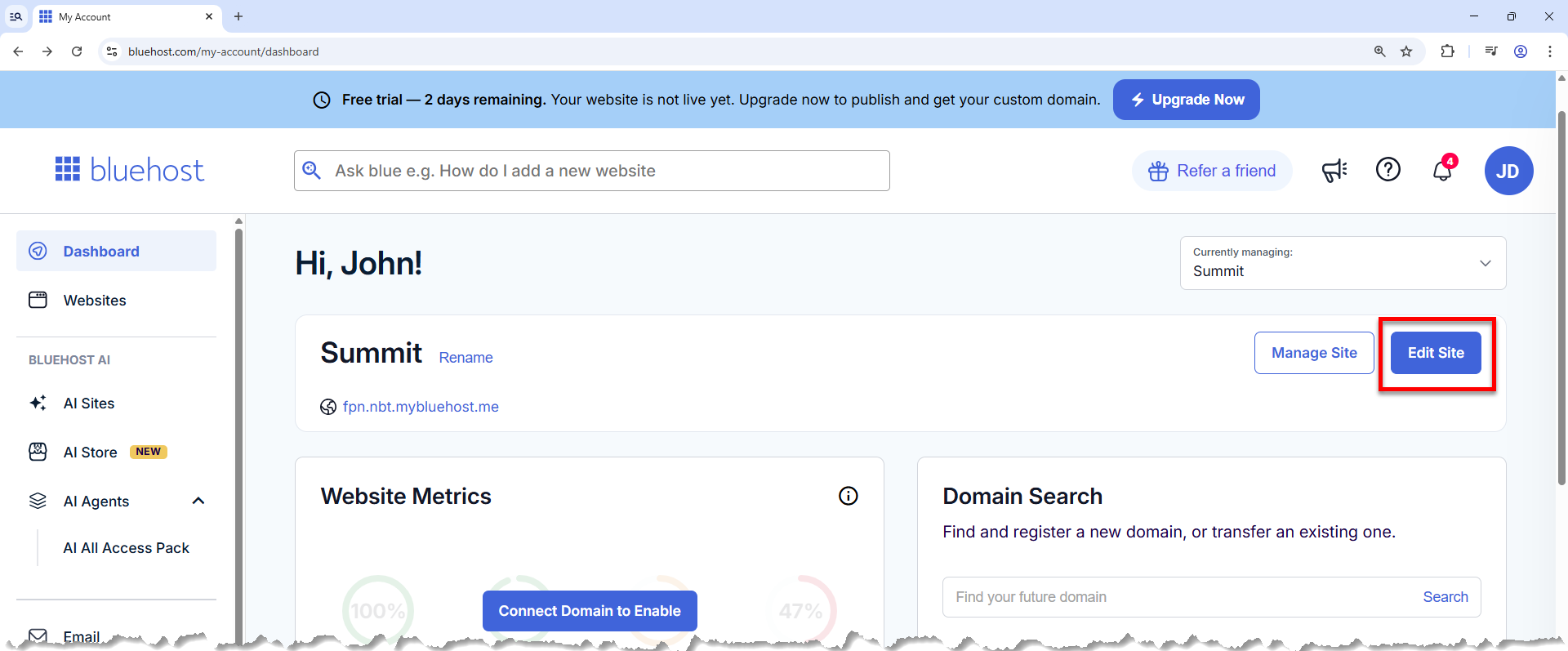
Task: Click the sidebar scroll-up arrow
Action: point(238,221)
